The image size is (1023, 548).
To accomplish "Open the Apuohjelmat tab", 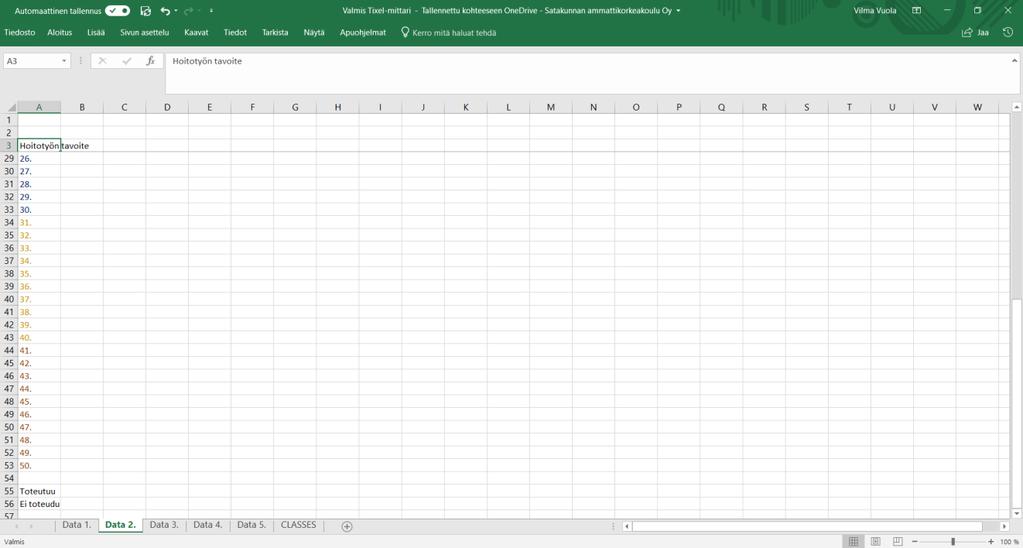I will 363,33.
